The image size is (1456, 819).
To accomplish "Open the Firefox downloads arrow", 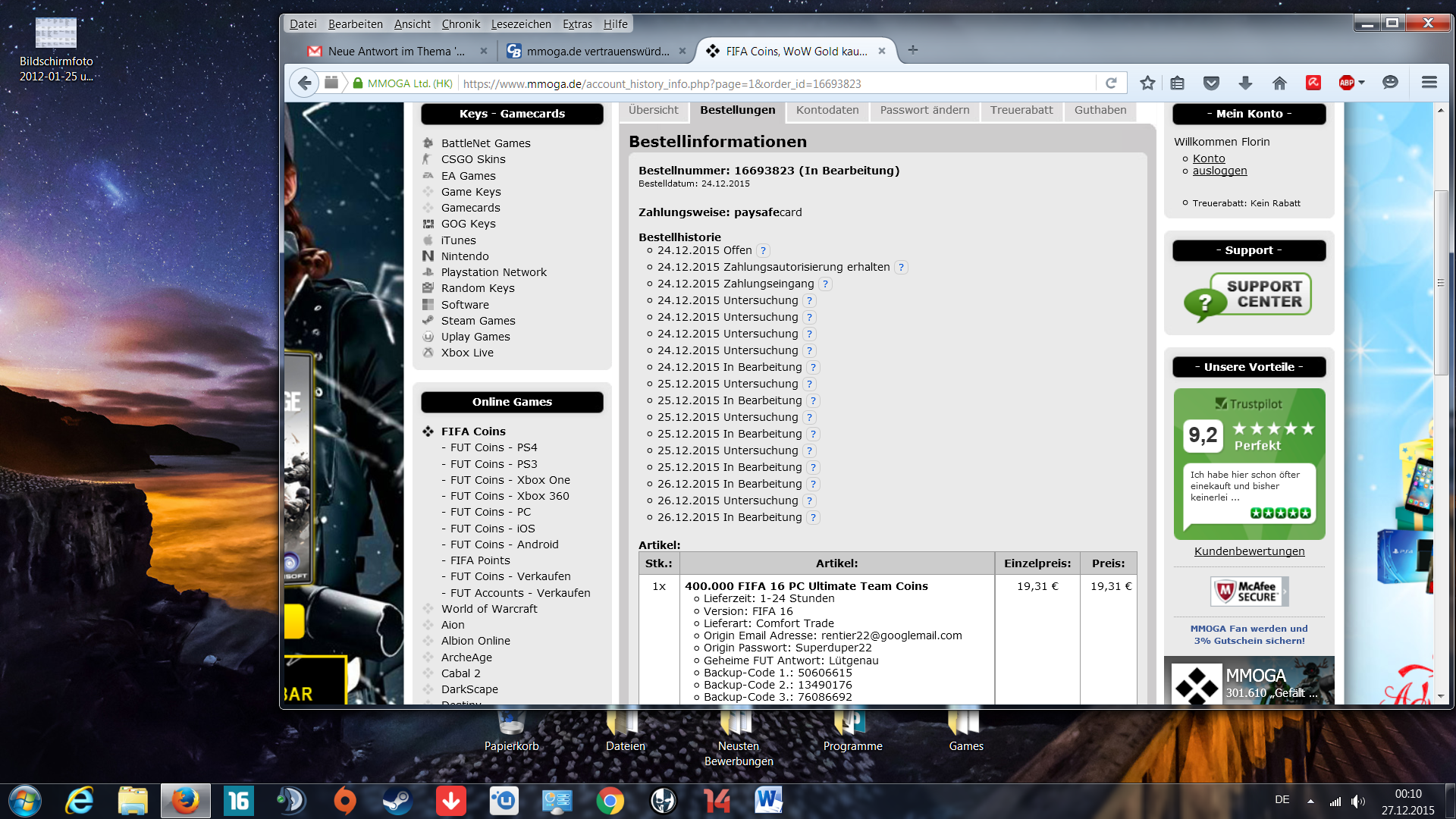I will pyautogui.click(x=1245, y=83).
